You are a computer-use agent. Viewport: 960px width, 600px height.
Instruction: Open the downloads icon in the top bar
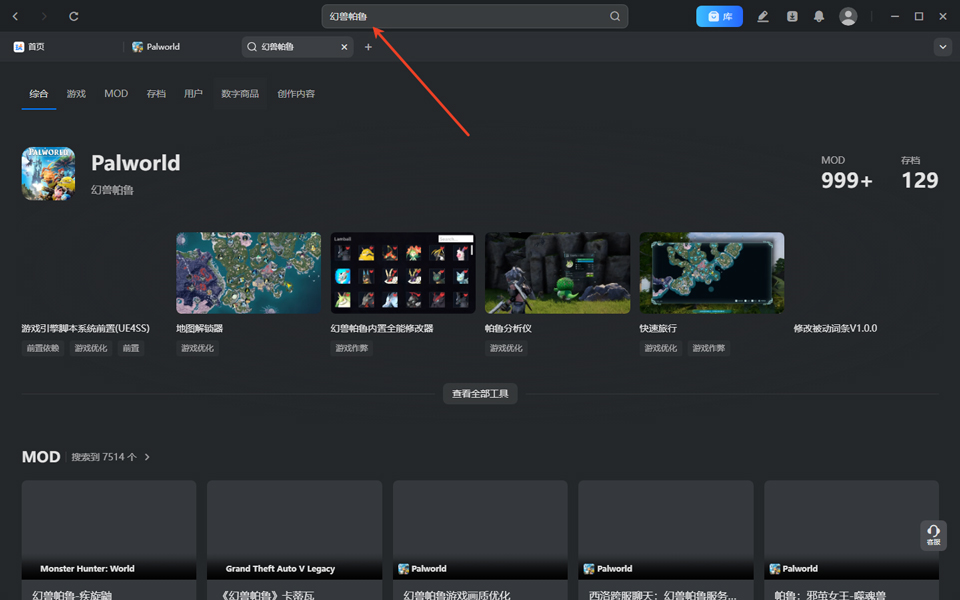click(x=792, y=17)
